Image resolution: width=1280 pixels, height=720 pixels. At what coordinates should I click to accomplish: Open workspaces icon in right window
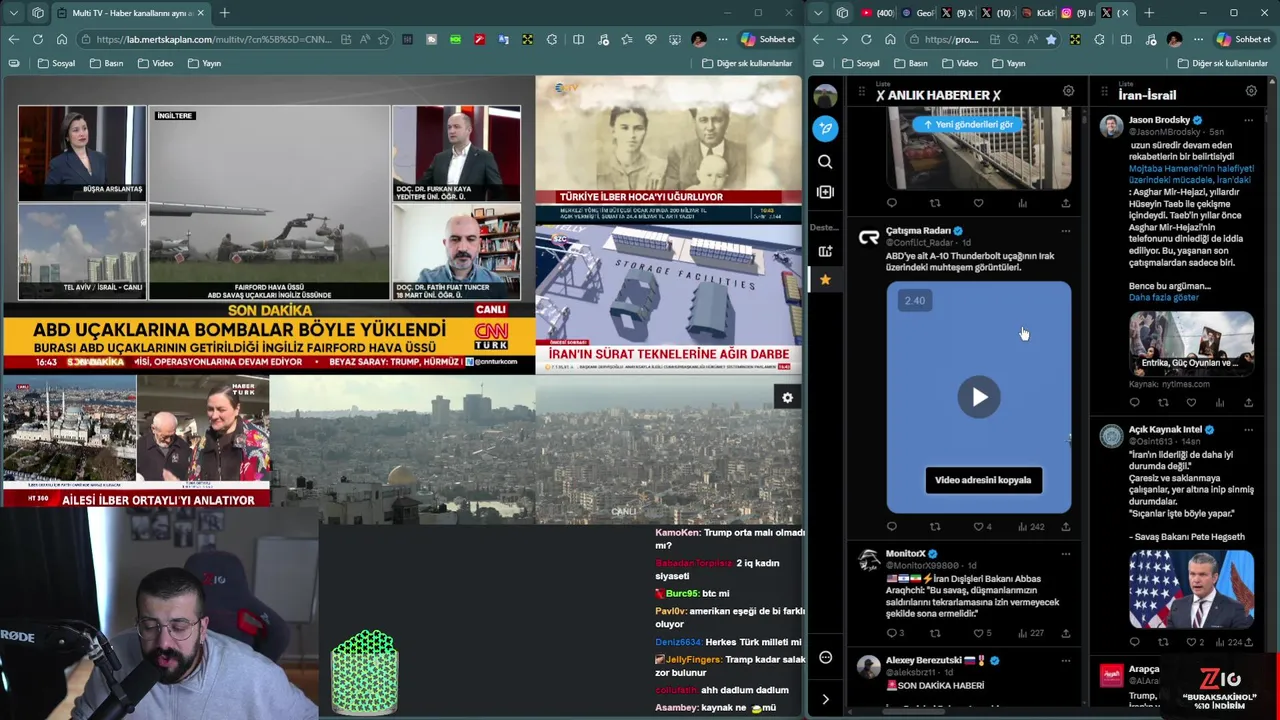click(842, 13)
